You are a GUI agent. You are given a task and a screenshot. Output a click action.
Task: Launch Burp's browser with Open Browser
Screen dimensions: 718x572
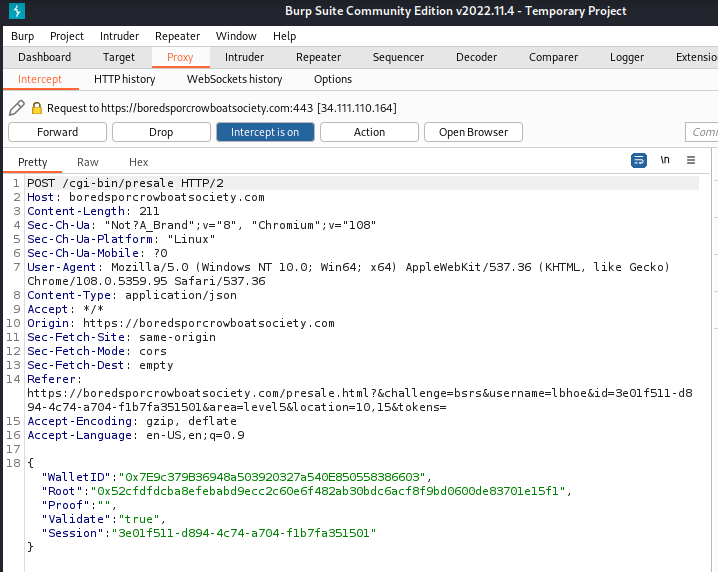473,132
